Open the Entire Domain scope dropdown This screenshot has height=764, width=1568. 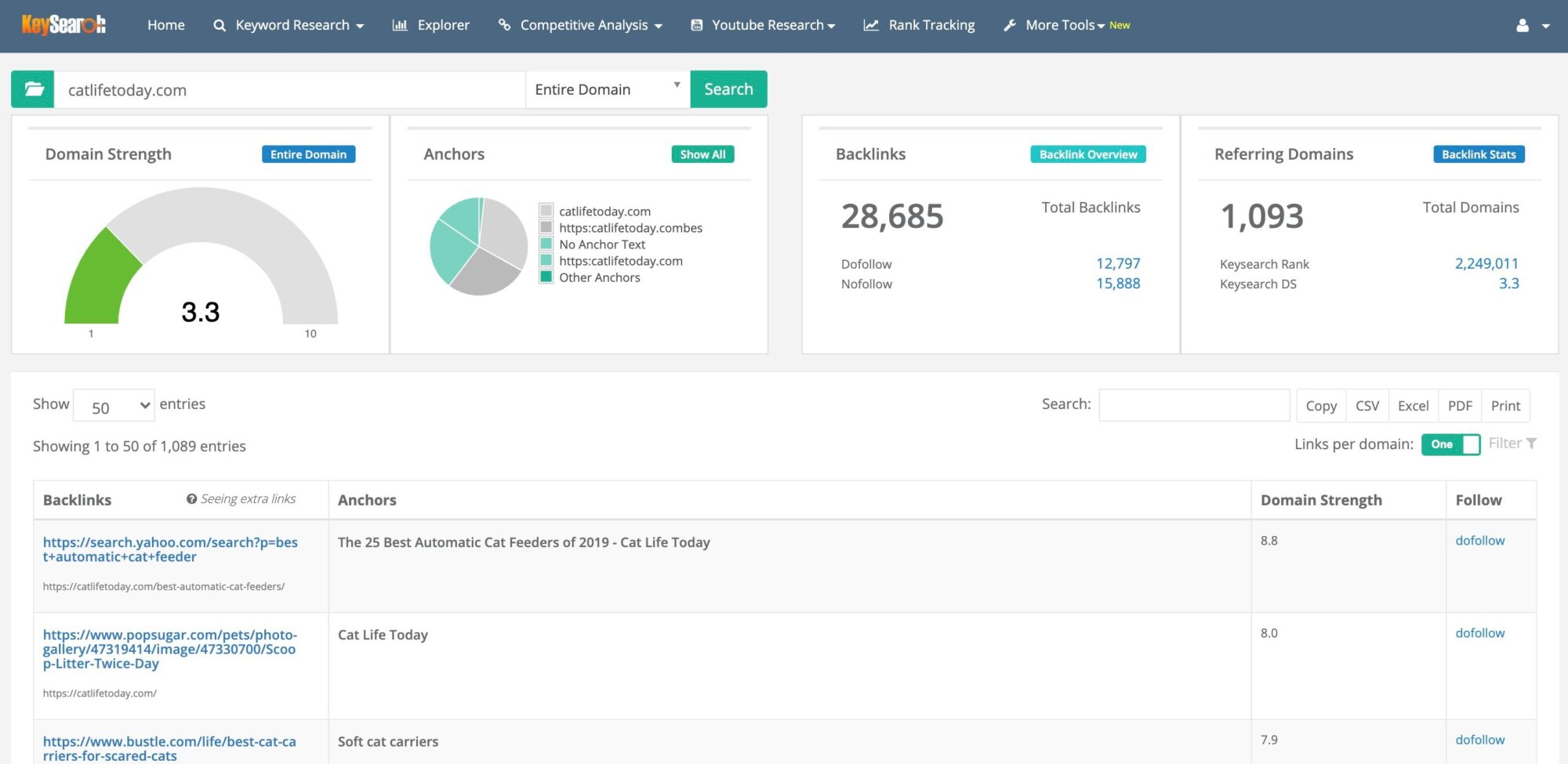point(608,89)
